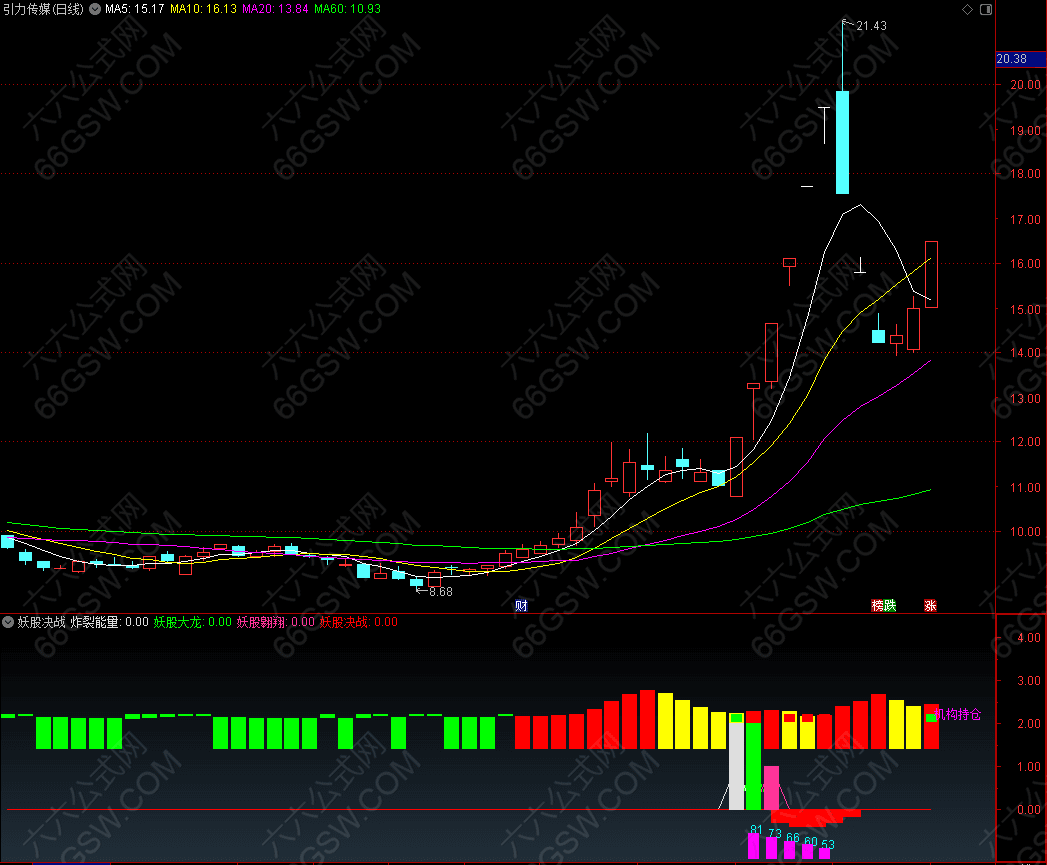The image size is (1047, 865).
Task: Click the 17.00 price axis label
Action: [x=1025, y=220]
